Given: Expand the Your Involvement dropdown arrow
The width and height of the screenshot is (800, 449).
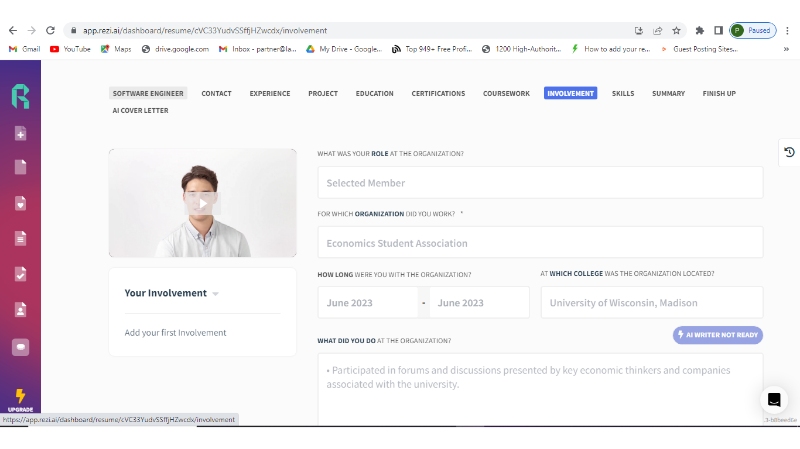Looking at the screenshot, I should tap(215, 294).
